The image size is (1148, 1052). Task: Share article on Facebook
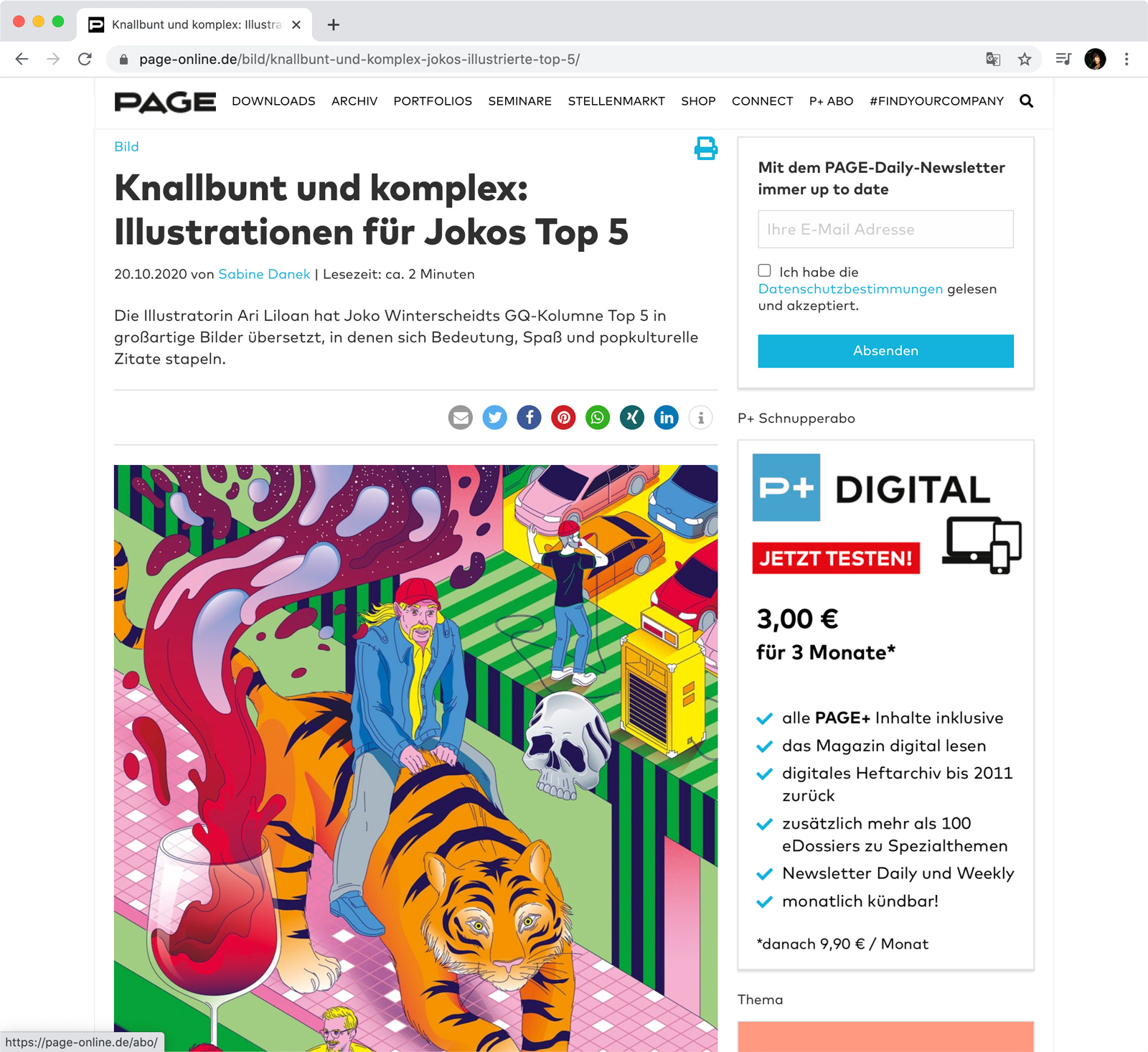tap(530, 418)
